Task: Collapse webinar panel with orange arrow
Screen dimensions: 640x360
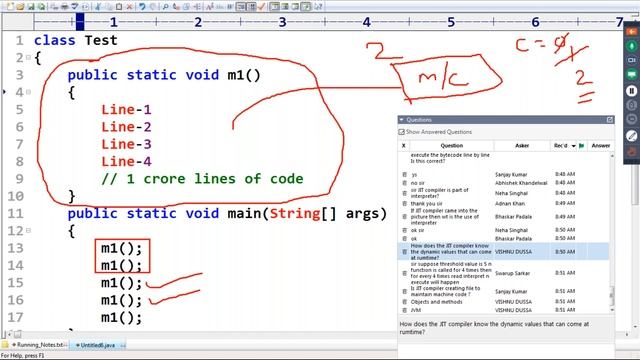Action: (631, 31)
